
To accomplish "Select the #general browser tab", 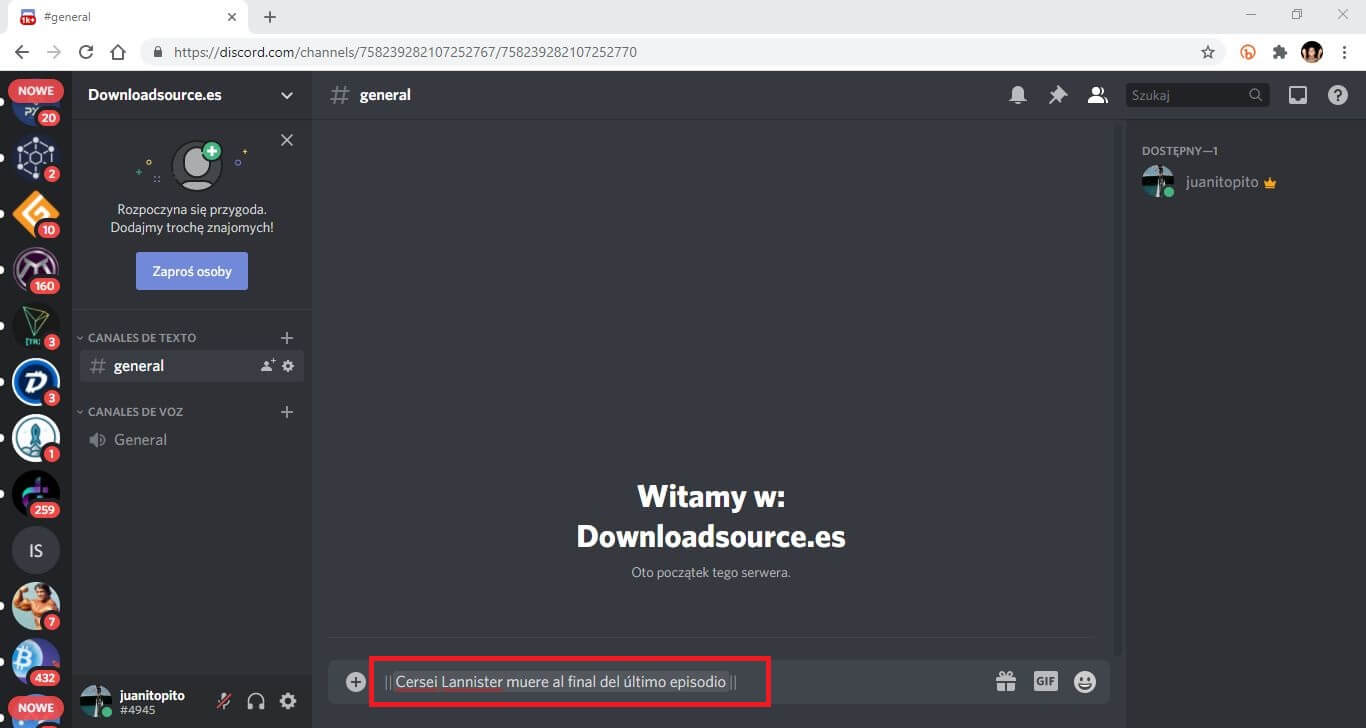I will pos(128,17).
